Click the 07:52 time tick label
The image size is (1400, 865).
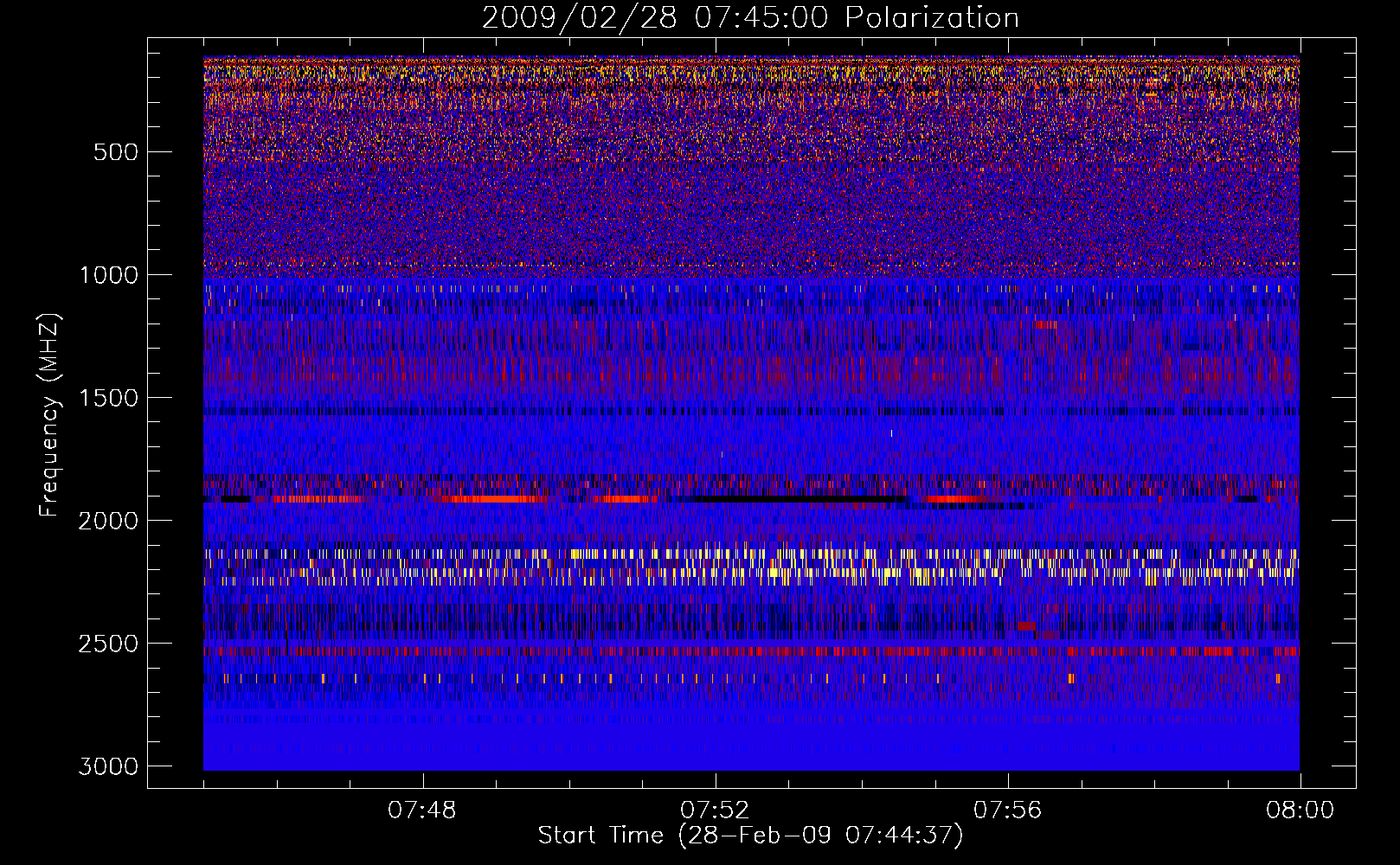715,811
